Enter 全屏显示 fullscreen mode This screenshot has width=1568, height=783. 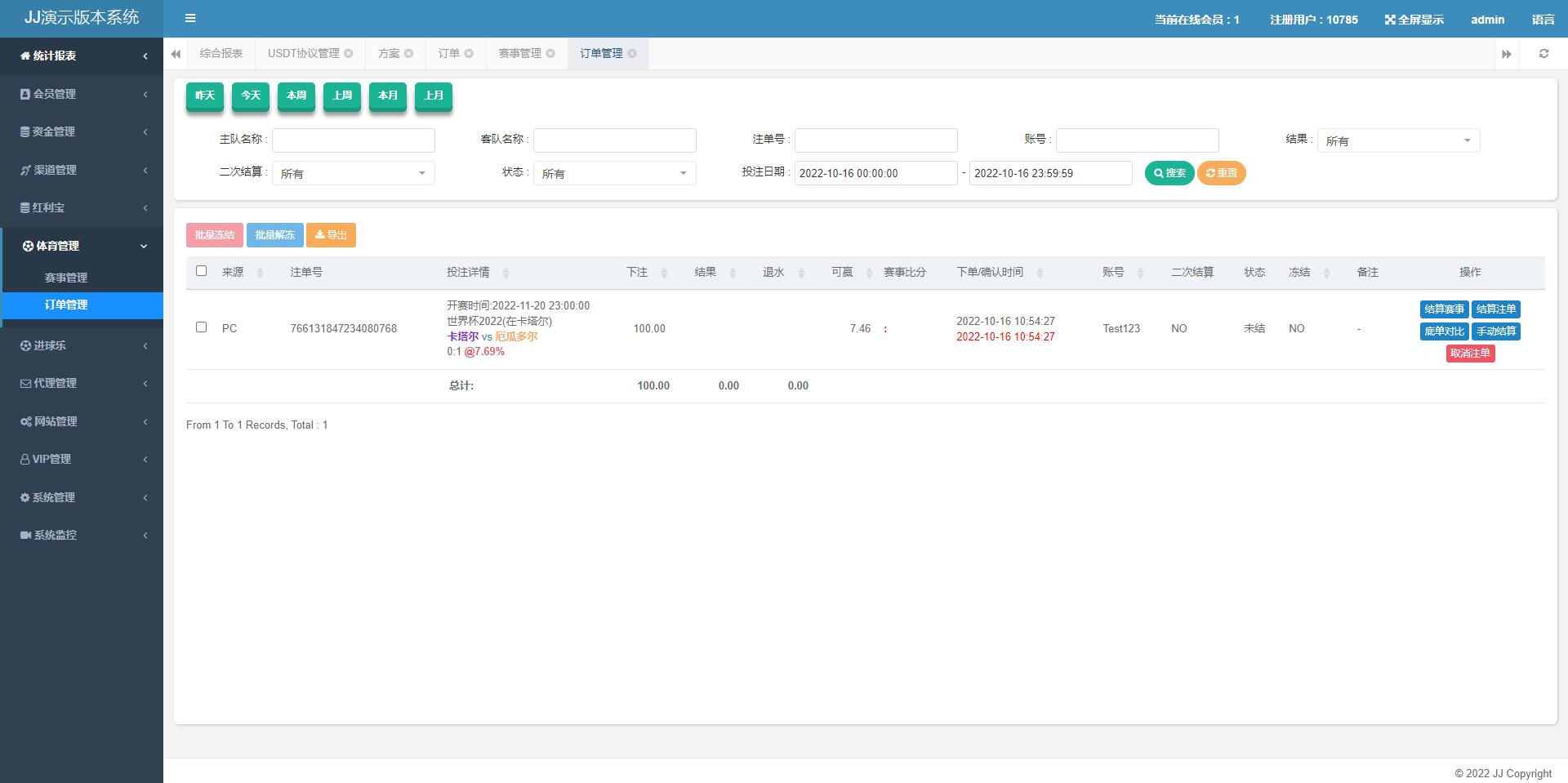[1414, 19]
